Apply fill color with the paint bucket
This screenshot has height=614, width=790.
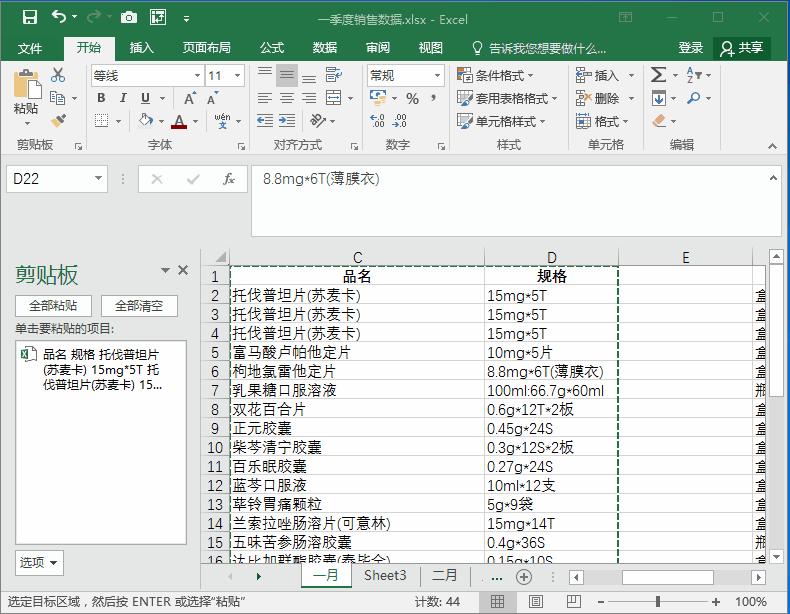[146, 121]
